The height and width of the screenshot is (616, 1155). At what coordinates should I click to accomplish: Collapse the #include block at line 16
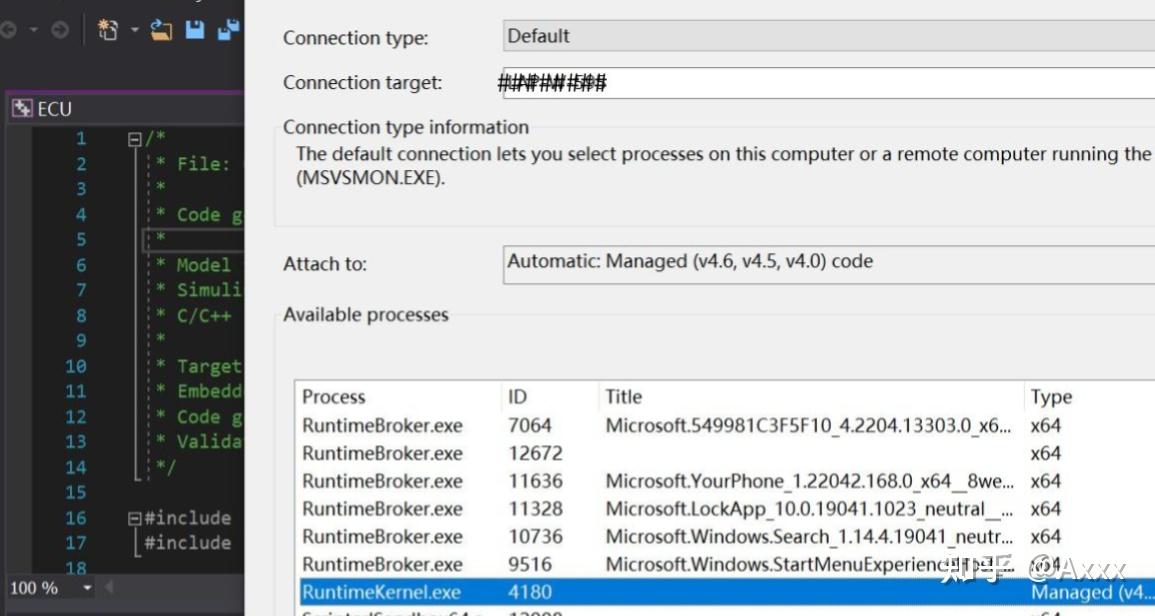point(135,518)
